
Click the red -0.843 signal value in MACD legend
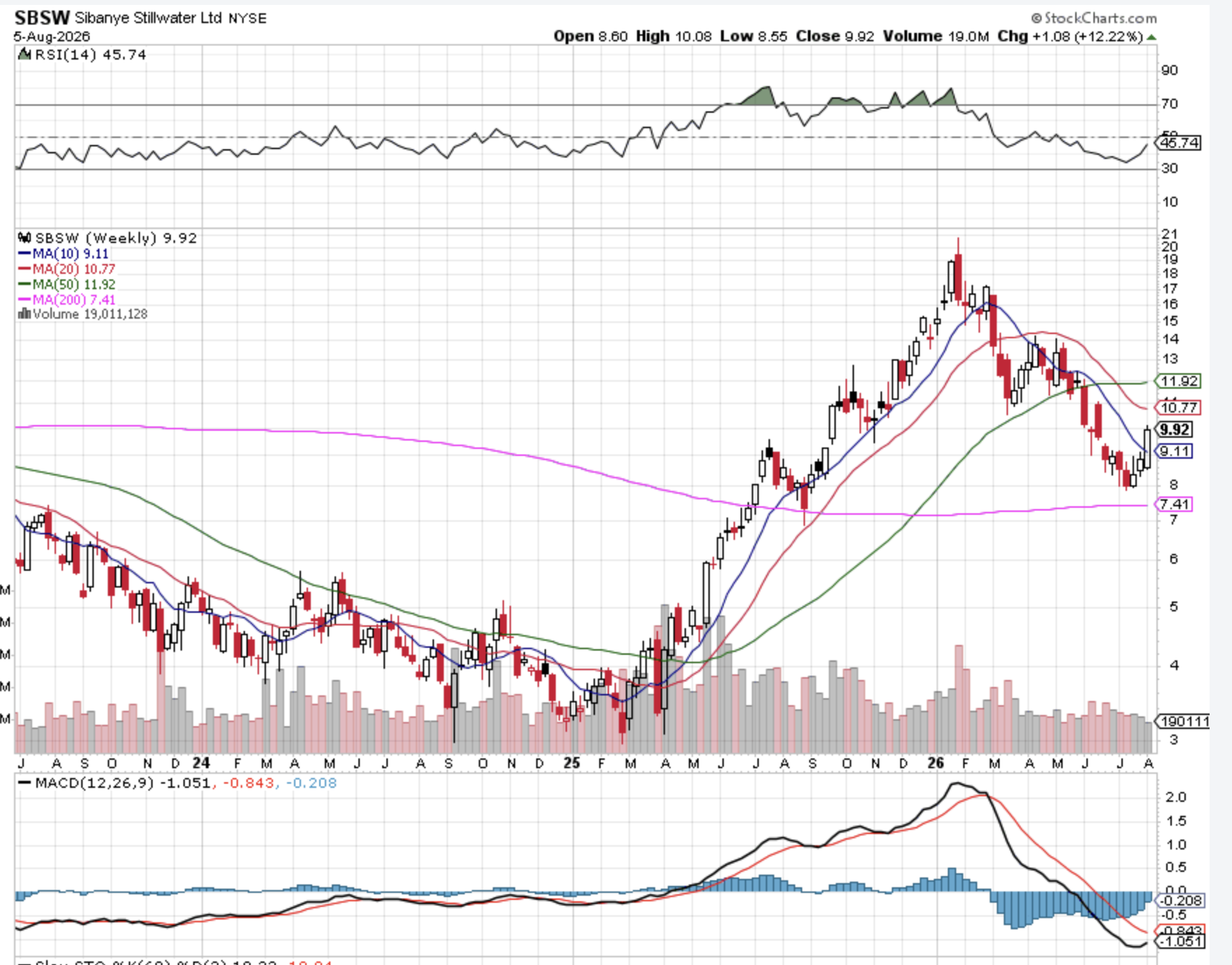(249, 783)
